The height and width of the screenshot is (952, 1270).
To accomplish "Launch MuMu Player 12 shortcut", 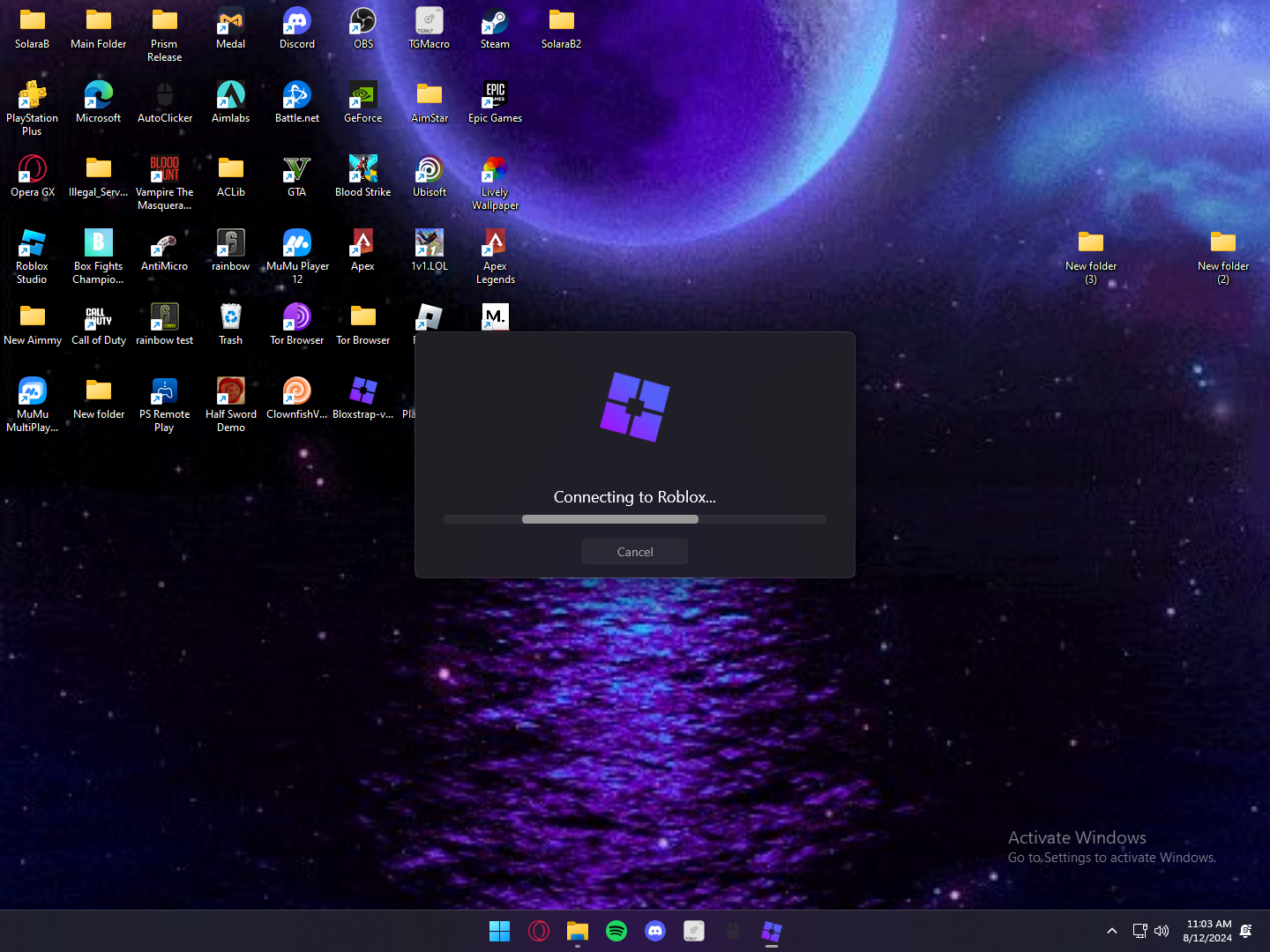I will [297, 257].
